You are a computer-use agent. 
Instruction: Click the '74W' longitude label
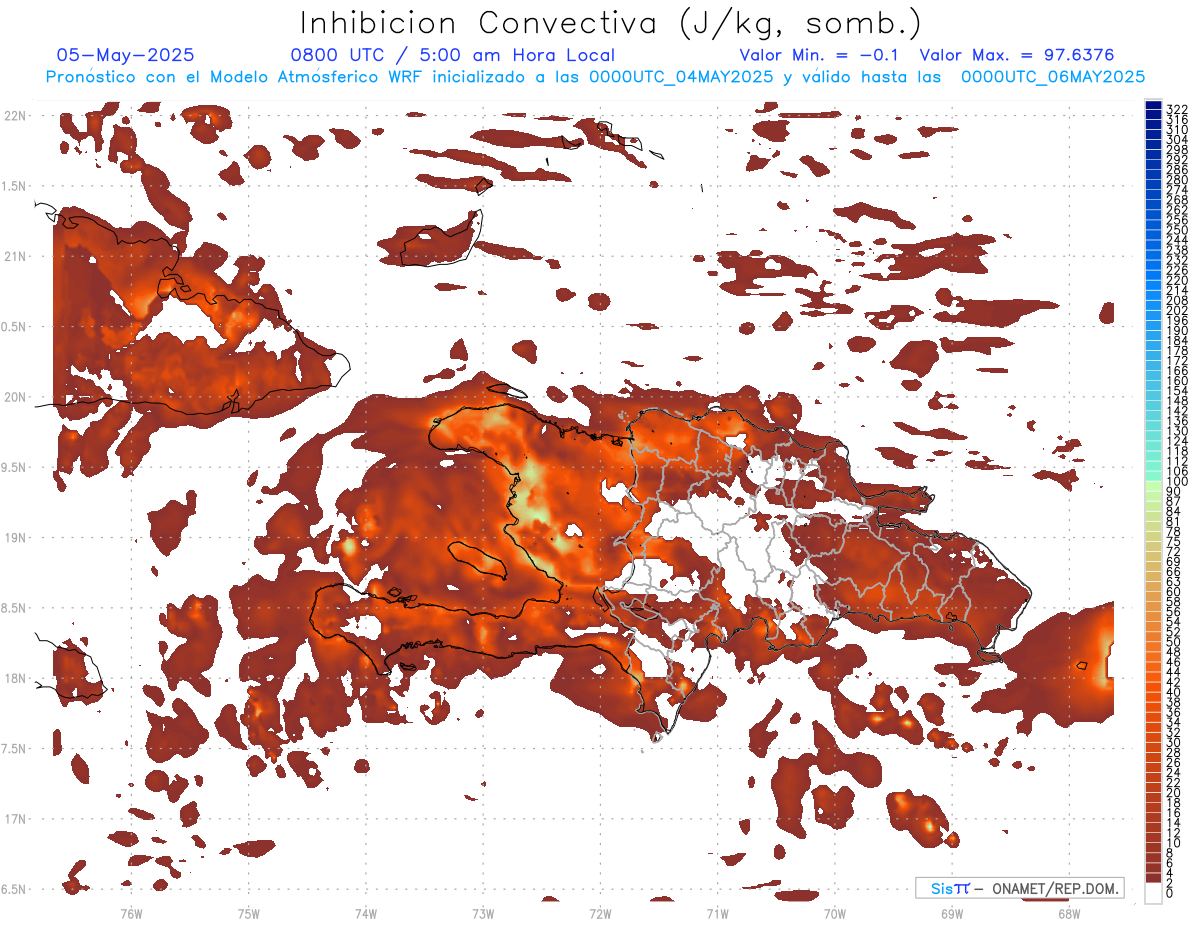pyautogui.click(x=366, y=913)
